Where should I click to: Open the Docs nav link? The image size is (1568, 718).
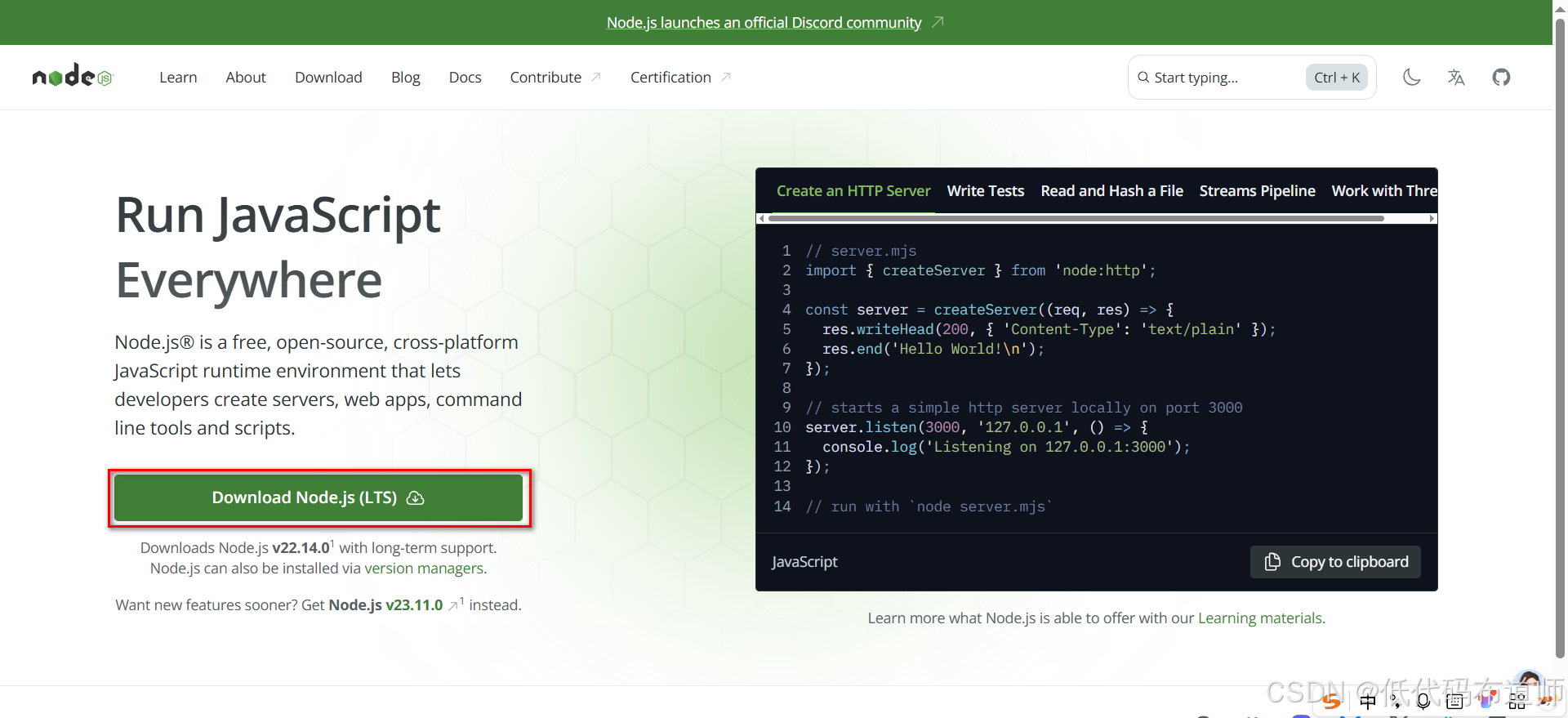point(465,78)
